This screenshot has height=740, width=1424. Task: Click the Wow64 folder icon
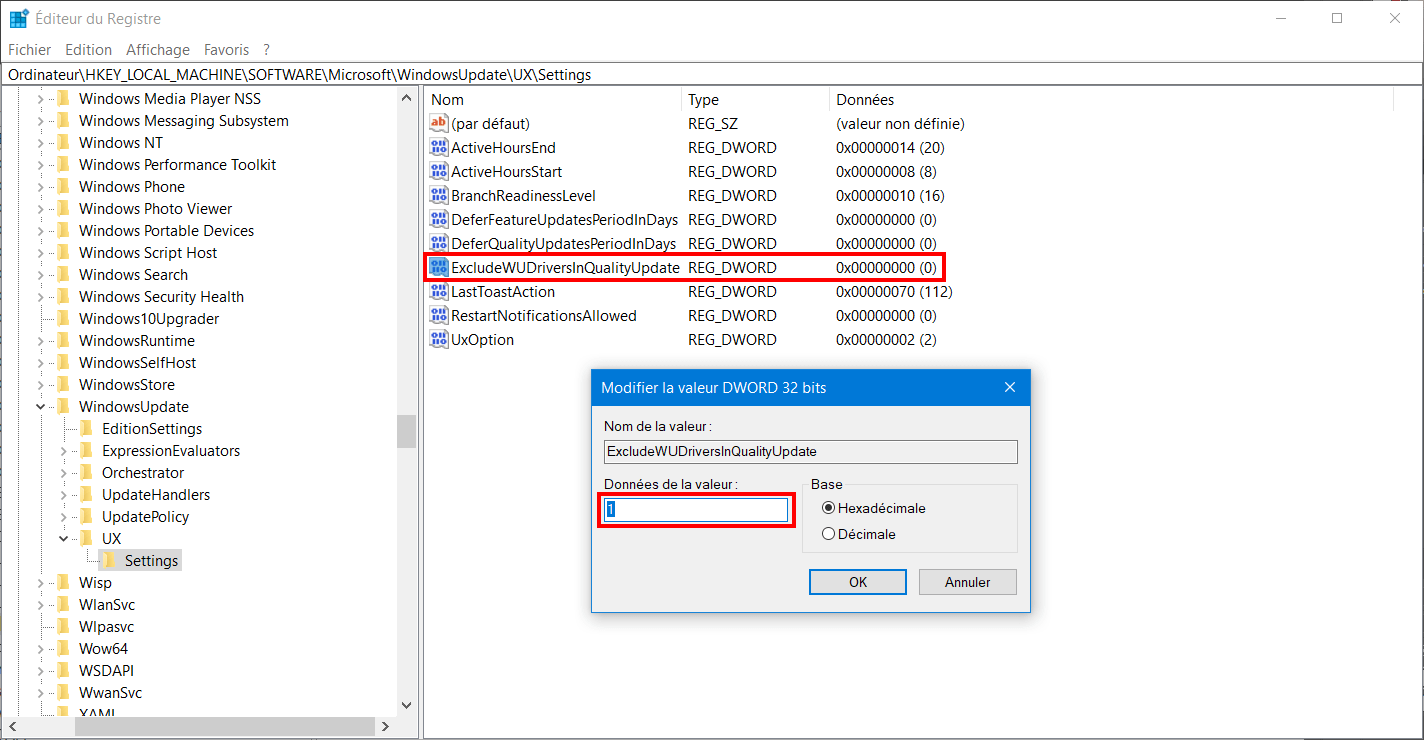click(x=64, y=648)
